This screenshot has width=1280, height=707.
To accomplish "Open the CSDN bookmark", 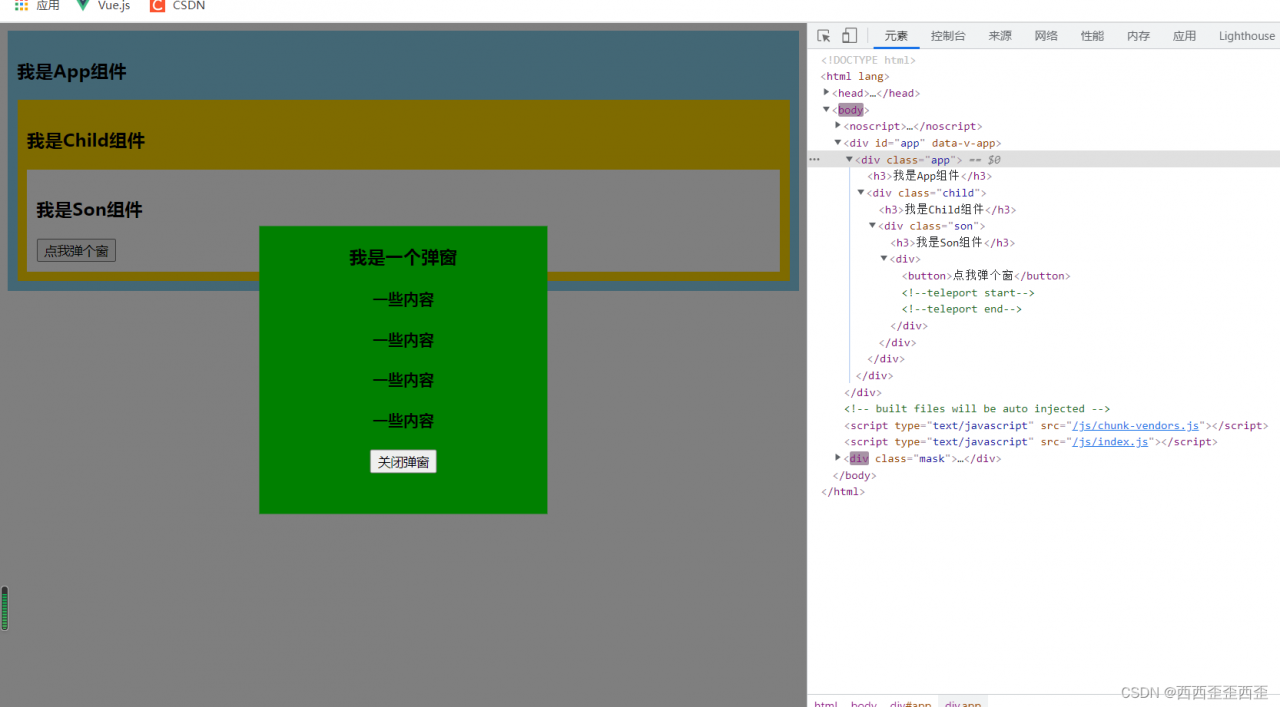I will point(178,6).
